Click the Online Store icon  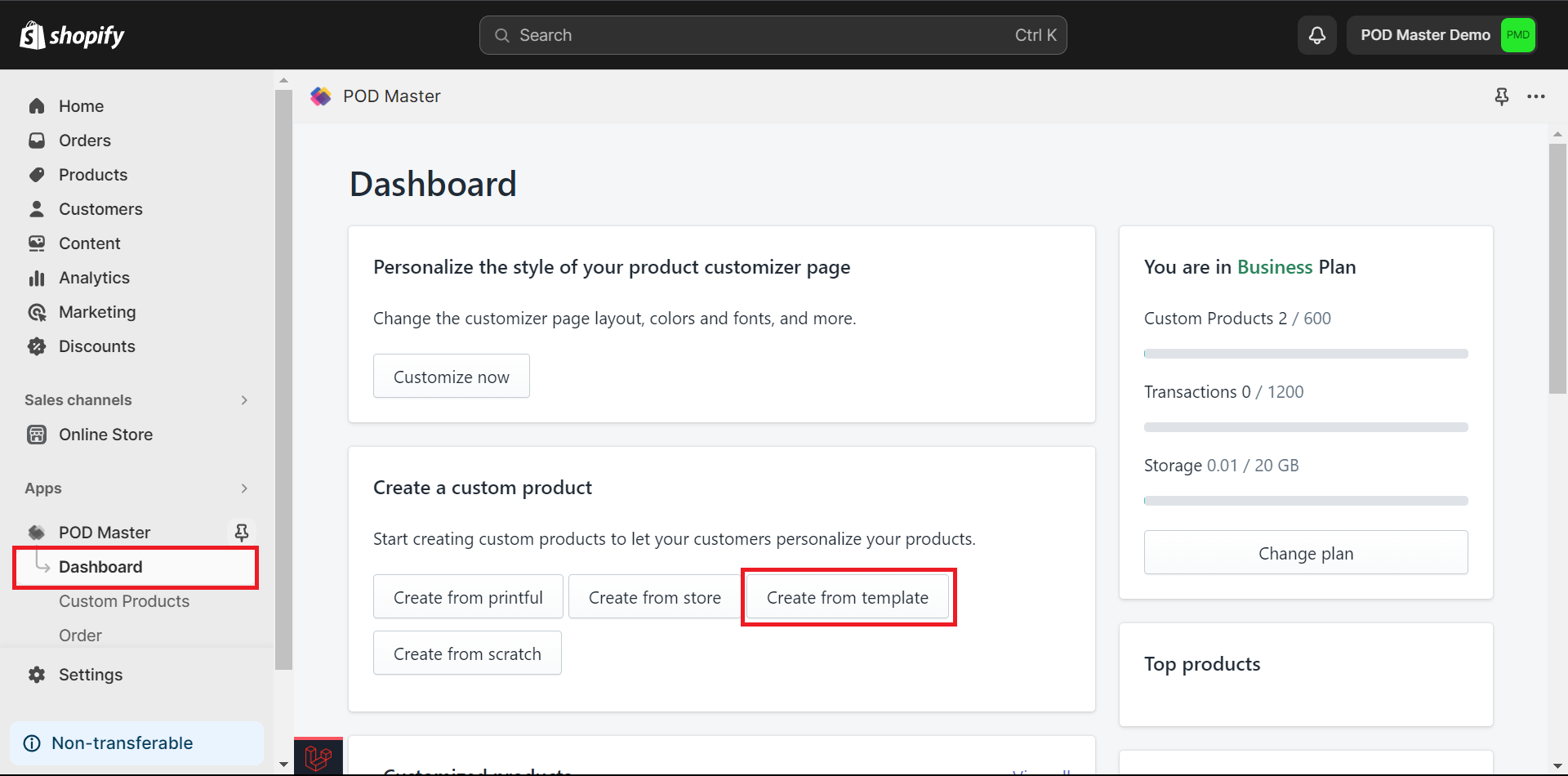point(37,435)
